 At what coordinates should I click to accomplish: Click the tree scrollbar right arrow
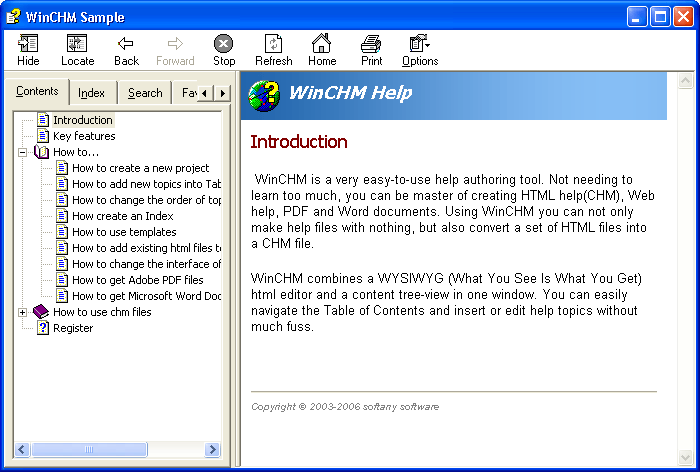(212, 449)
